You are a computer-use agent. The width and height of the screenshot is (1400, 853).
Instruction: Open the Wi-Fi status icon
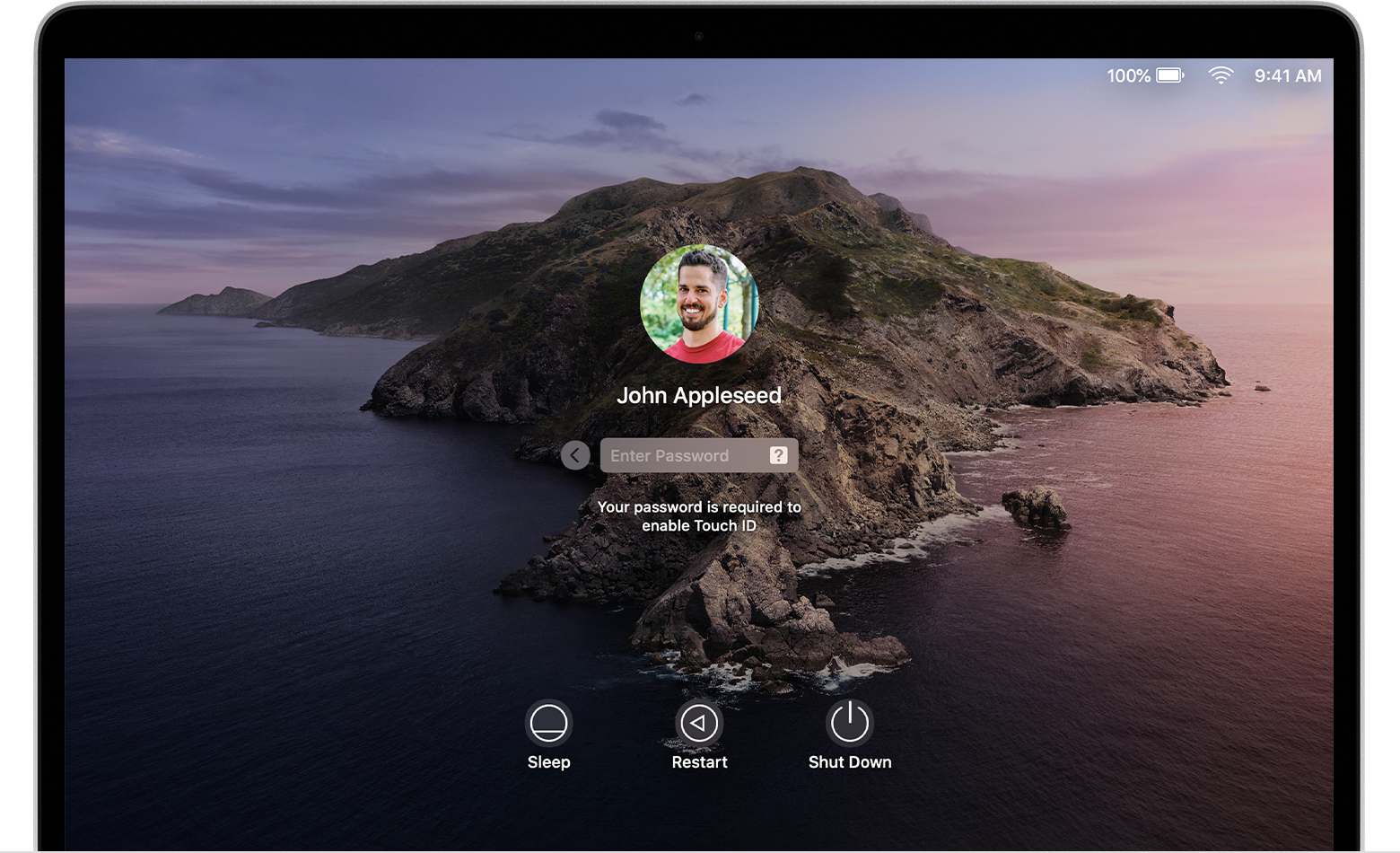click(x=1221, y=75)
